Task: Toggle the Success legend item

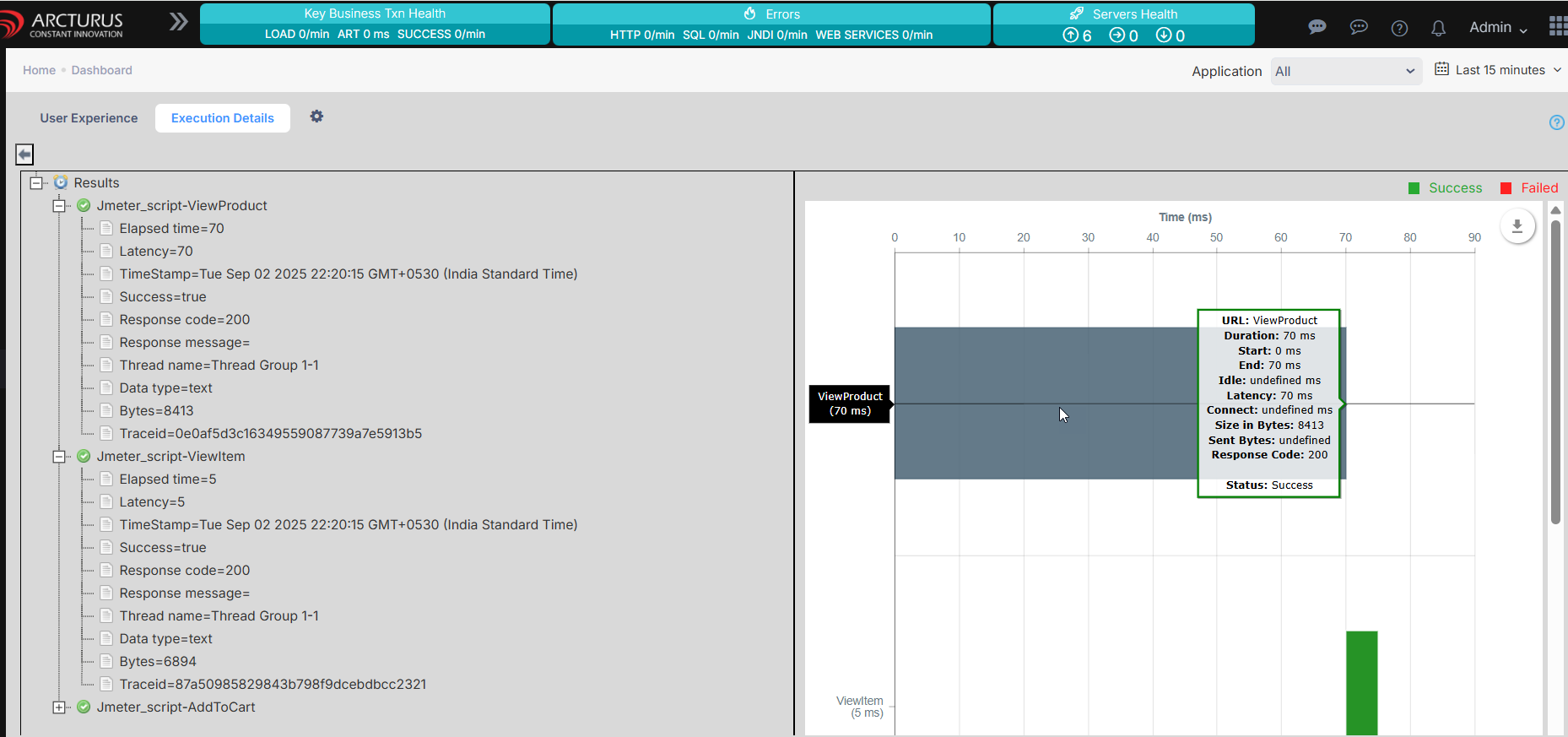Action: [1445, 188]
